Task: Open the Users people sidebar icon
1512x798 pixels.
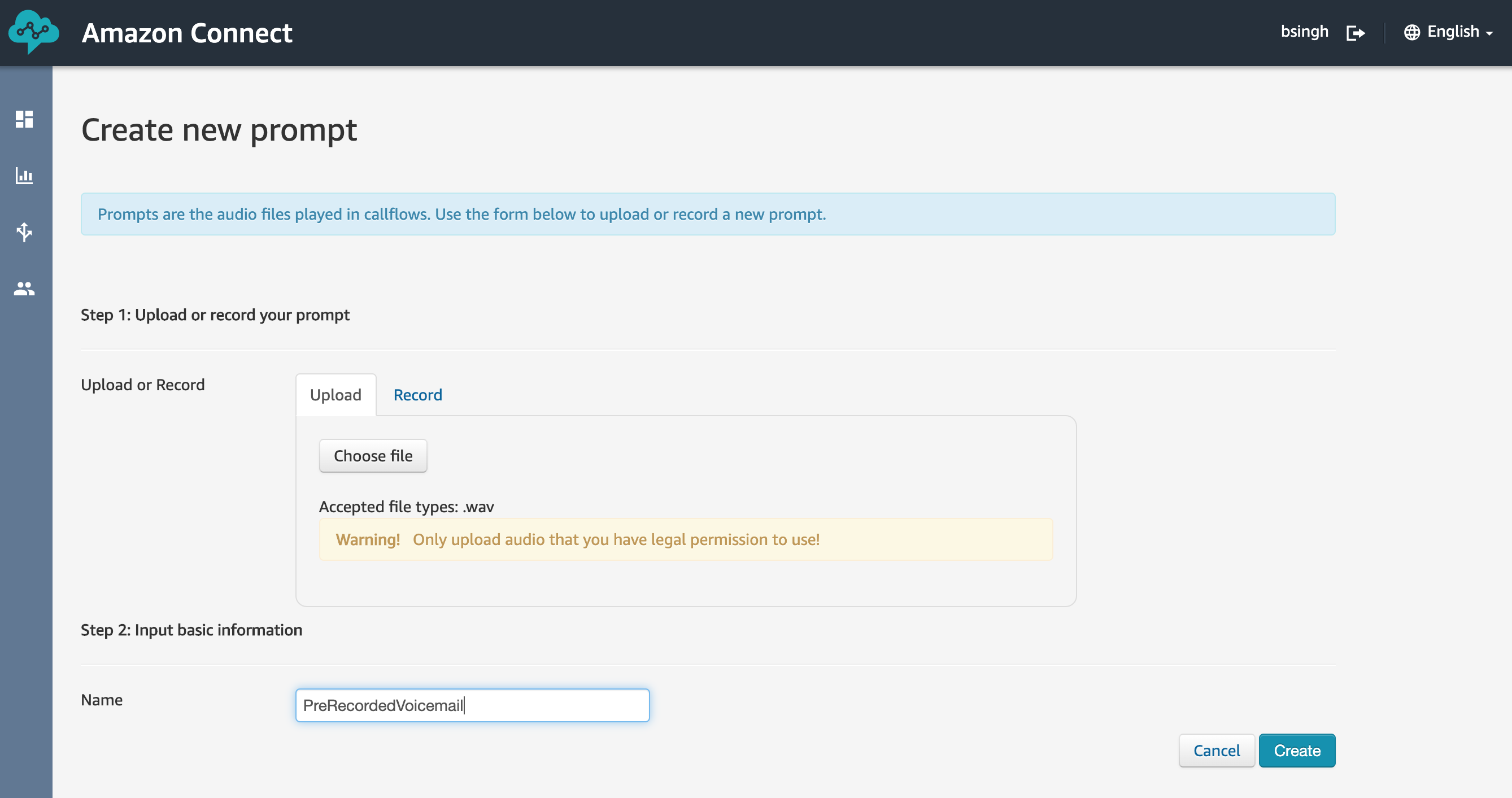Action: tap(24, 288)
